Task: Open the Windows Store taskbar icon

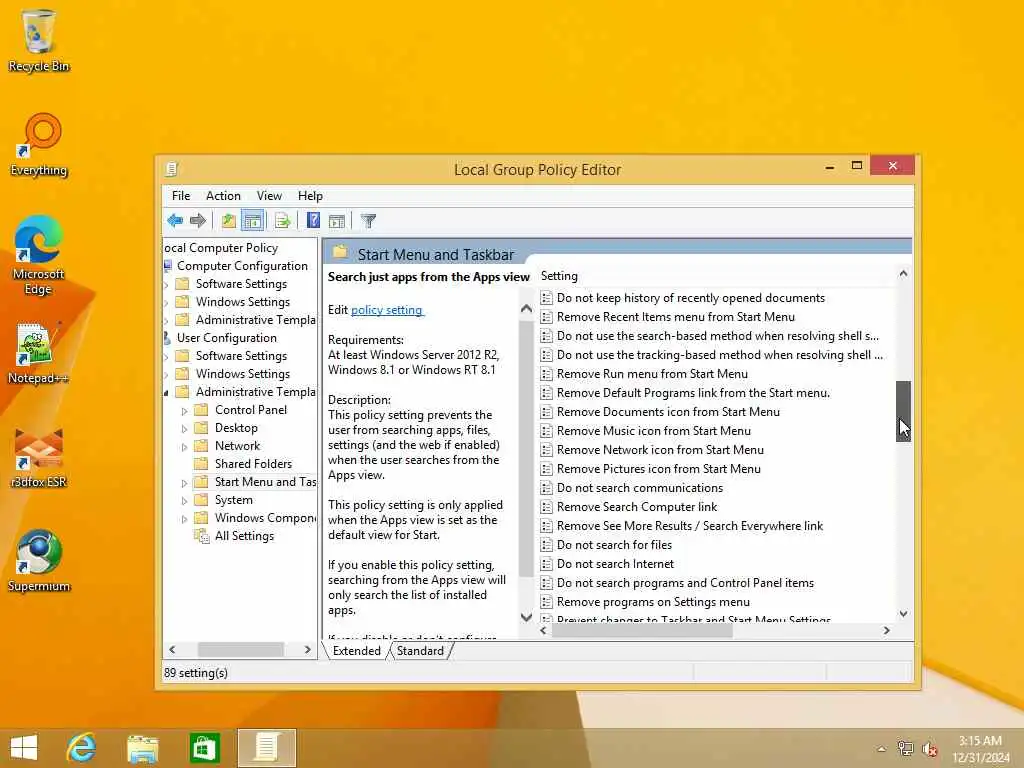Action: (x=204, y=748)
